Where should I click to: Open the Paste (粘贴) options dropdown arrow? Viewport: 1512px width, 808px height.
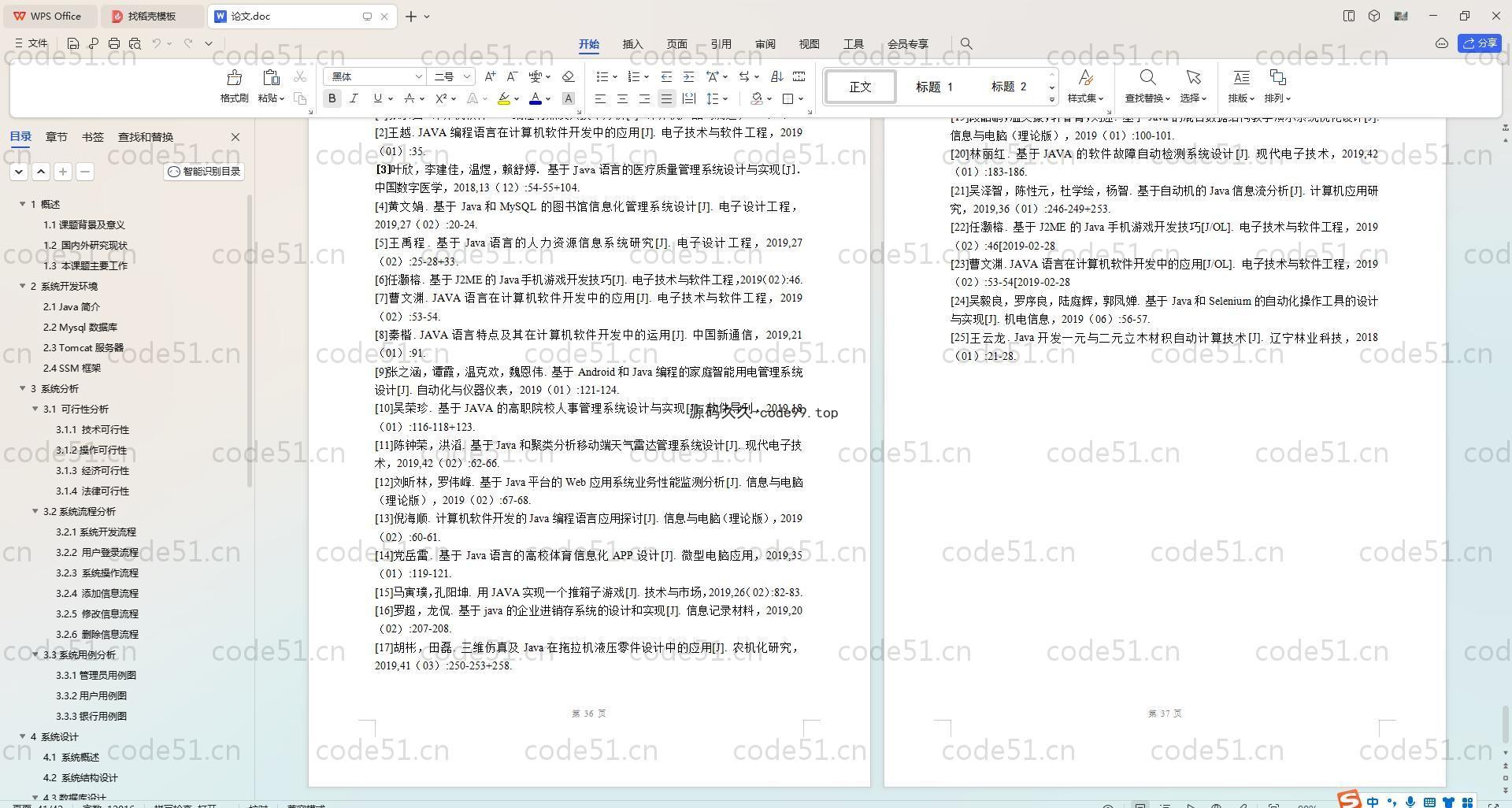coord(282,98)
